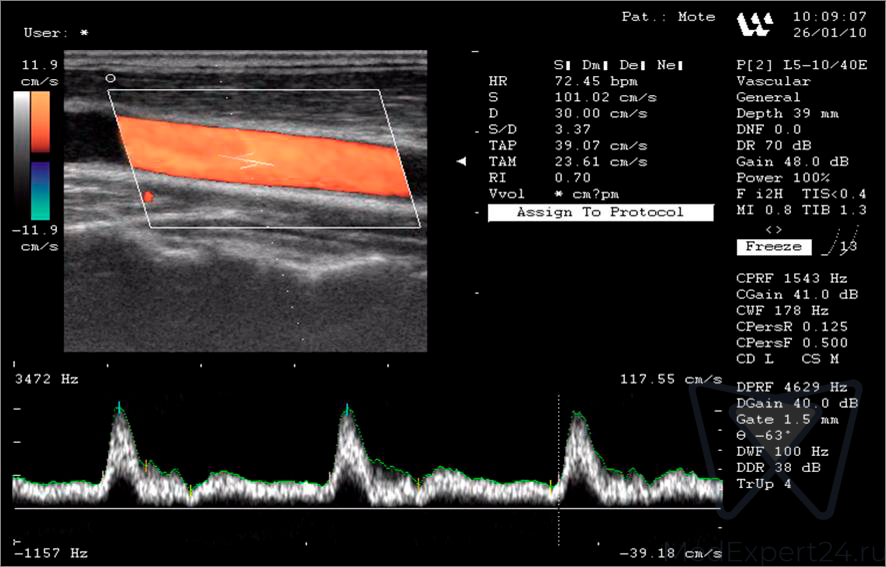Click the grayscale map bar
The width and height of the screenshot is (886, 567).
click(21, 155)
